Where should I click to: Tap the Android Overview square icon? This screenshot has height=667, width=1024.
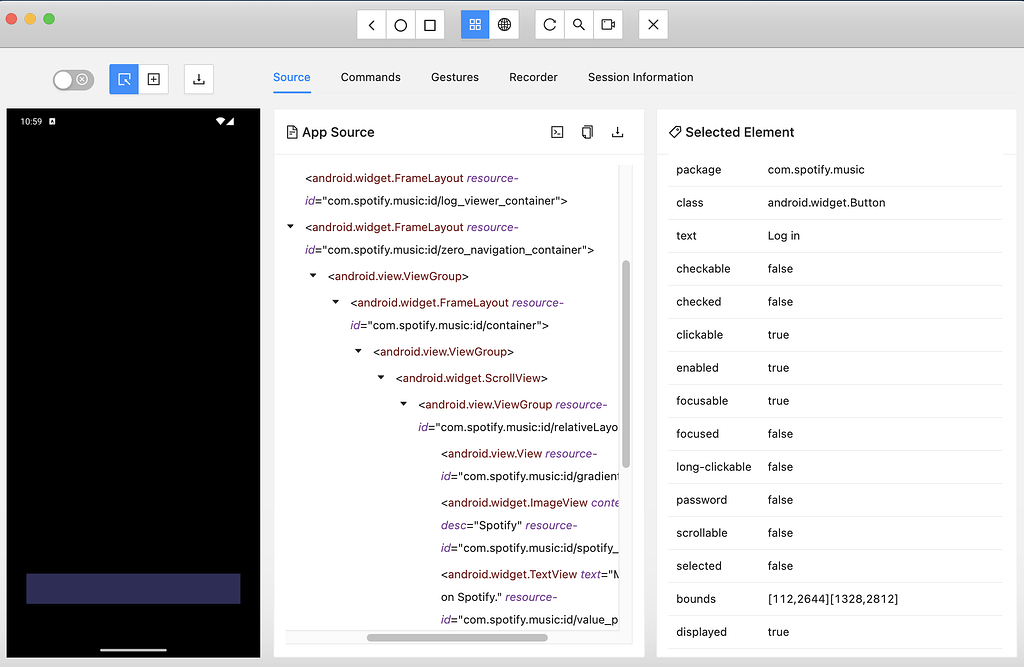click(x=430, y=24)
